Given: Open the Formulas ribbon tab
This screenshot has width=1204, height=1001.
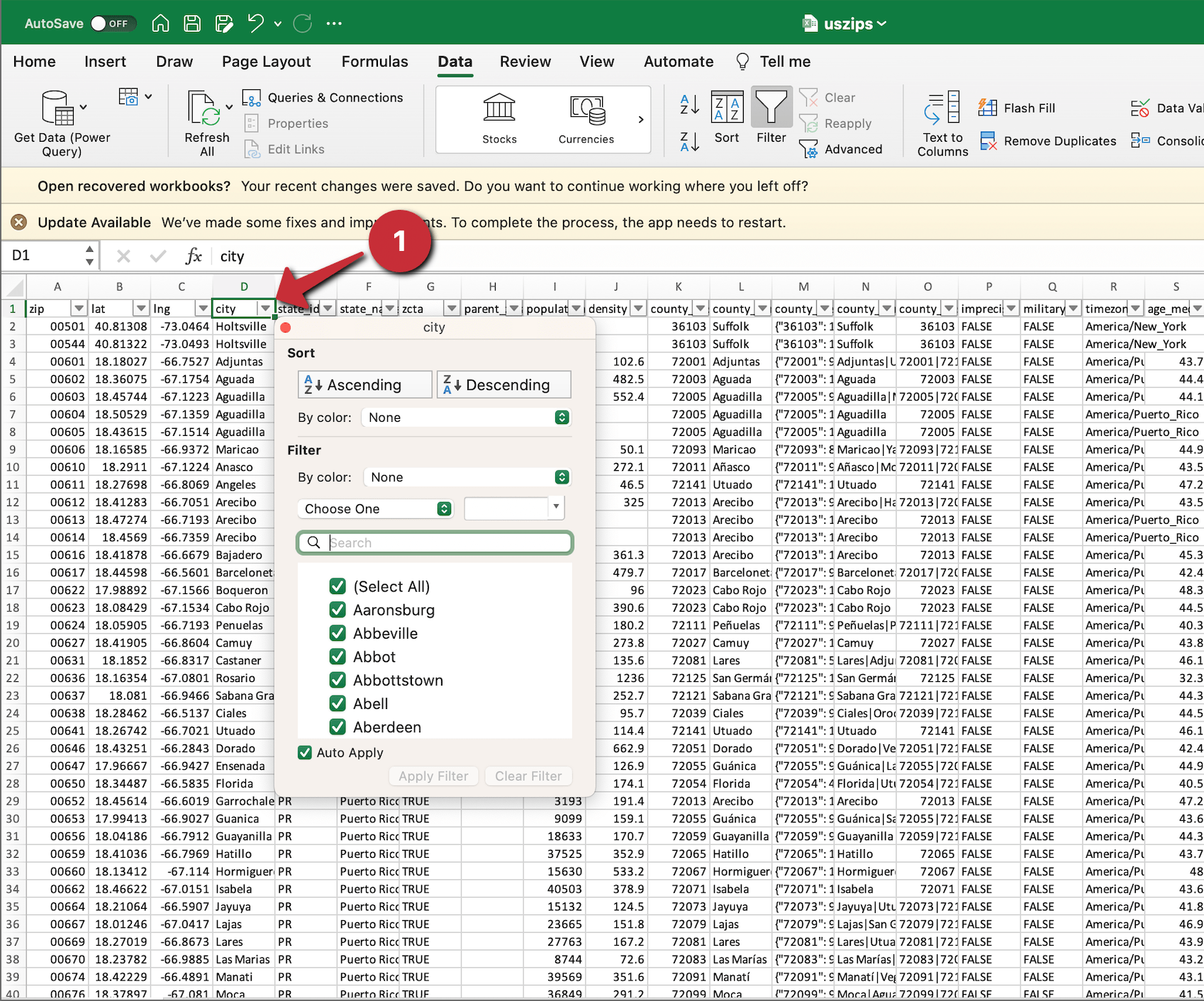Looking at the screenshot, I should tap(374, 62).
